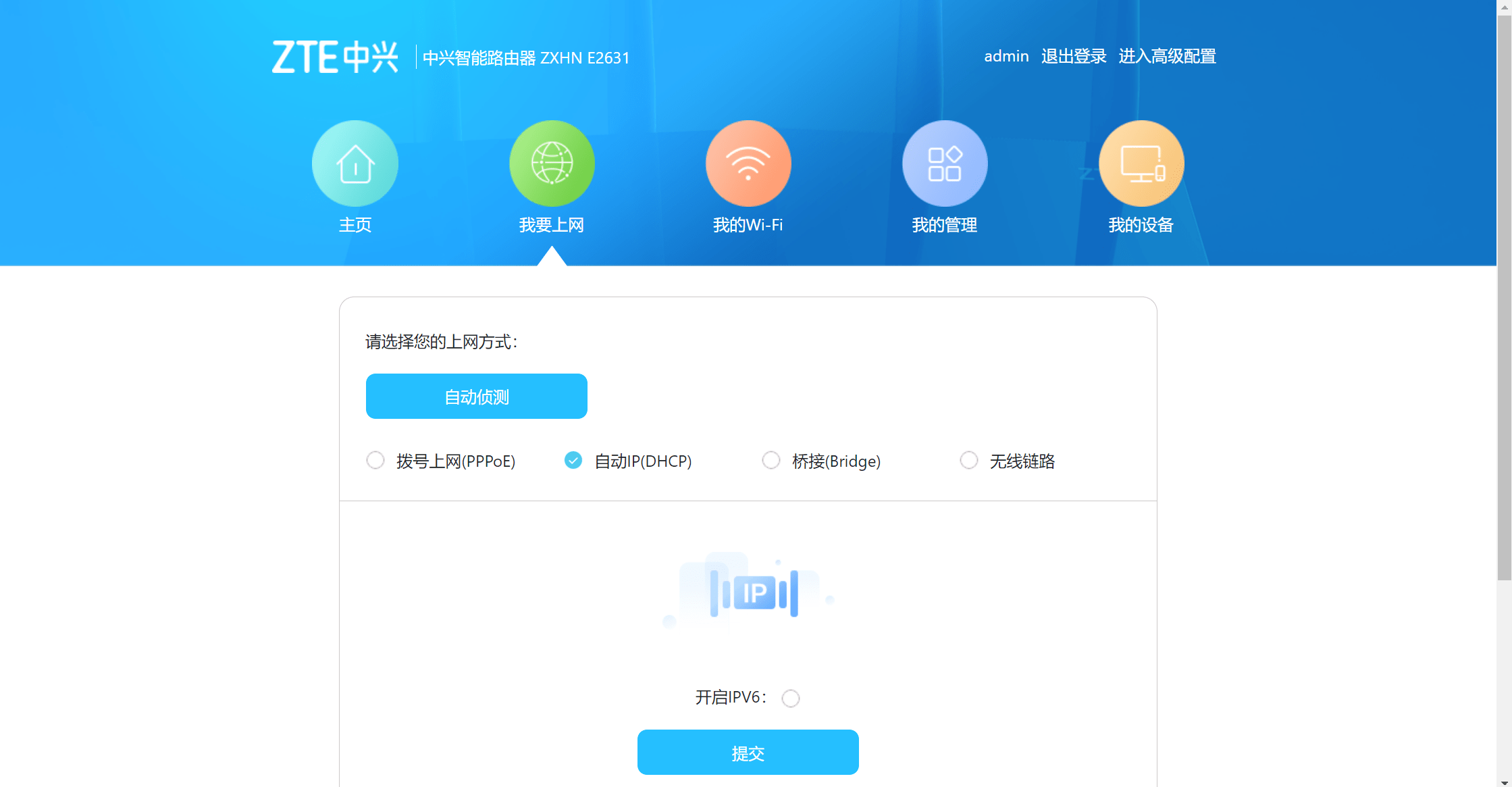This screenshot has height=787, width=1512.
Task: Click the ZTE中兴 logo
Action: click(335, 57)
